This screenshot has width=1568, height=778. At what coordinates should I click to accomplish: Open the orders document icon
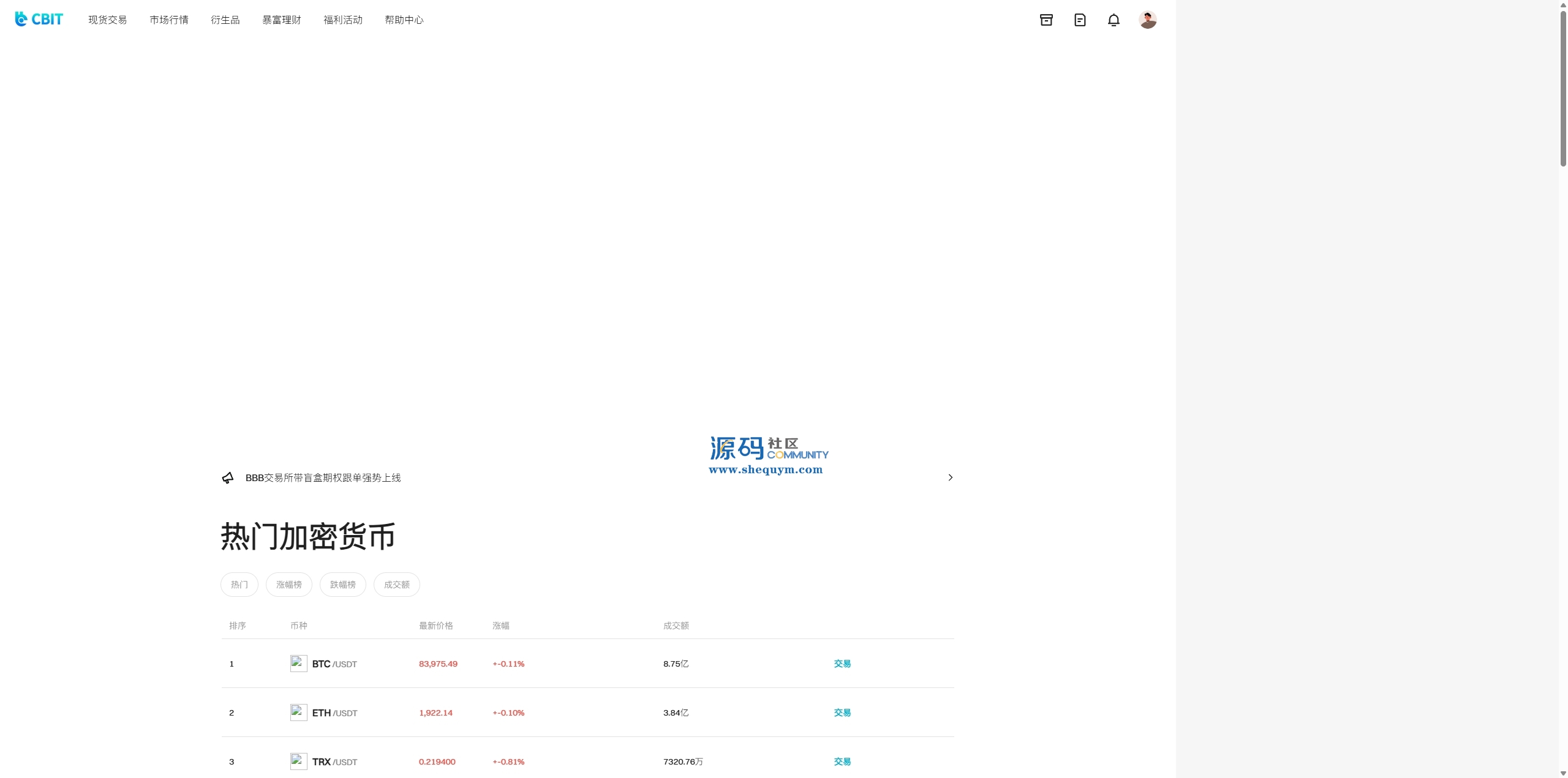(x=1080, y=20)
